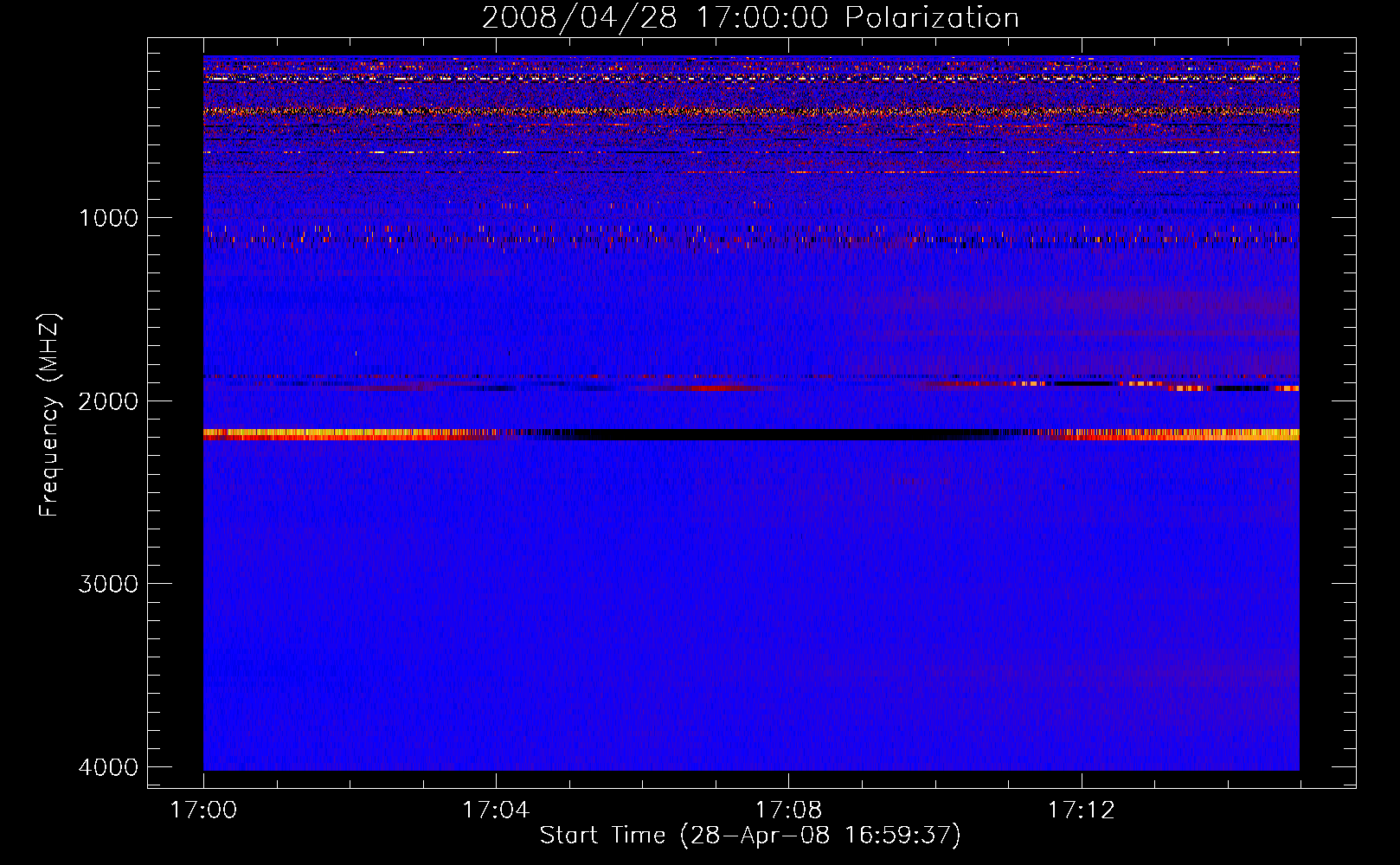The width and height of the screenshot is (1400, 865).
Task: Select the "Frequency (MHZ)" y-axis label
Action: (49, 415)
